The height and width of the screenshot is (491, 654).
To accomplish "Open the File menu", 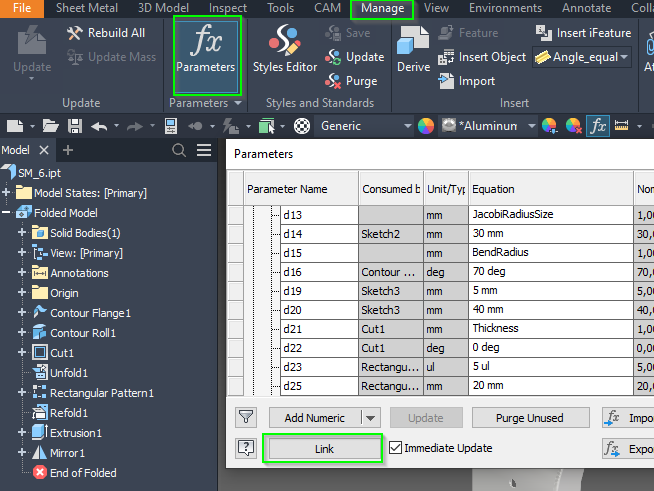I will click(x=22, y=8).
